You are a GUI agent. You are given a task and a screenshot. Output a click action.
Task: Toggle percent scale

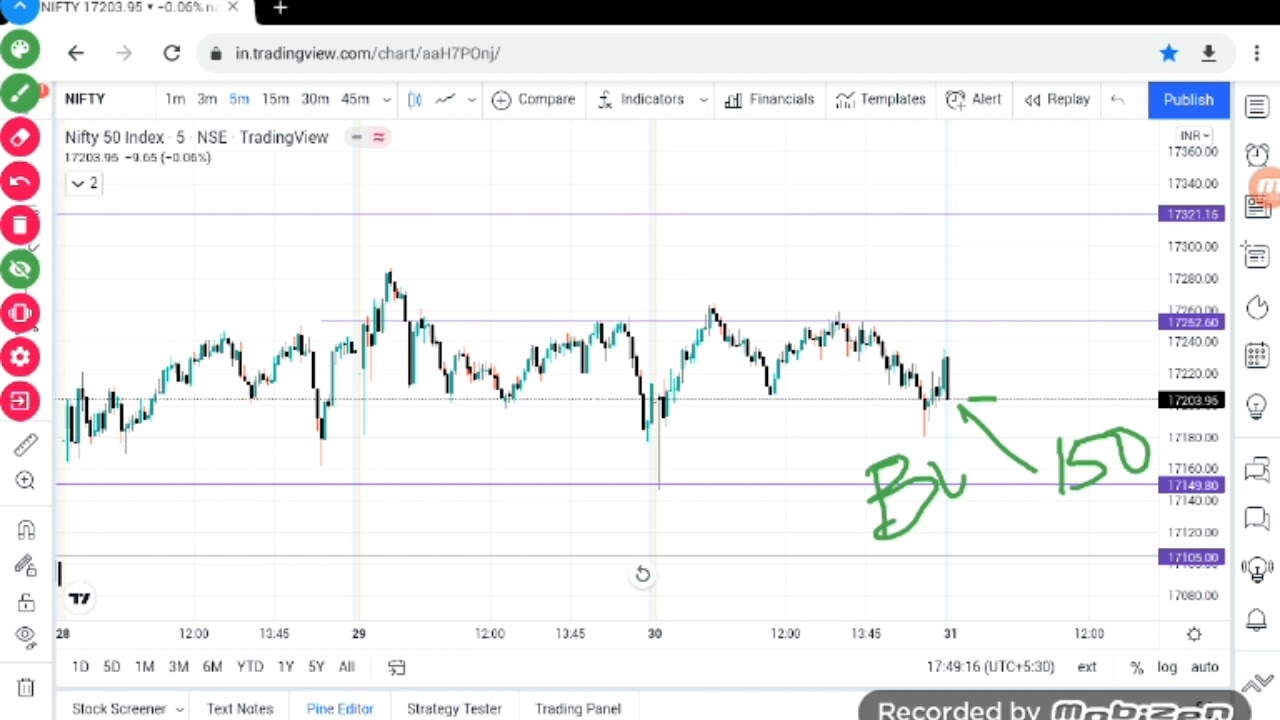click(x=1136, y=667)
